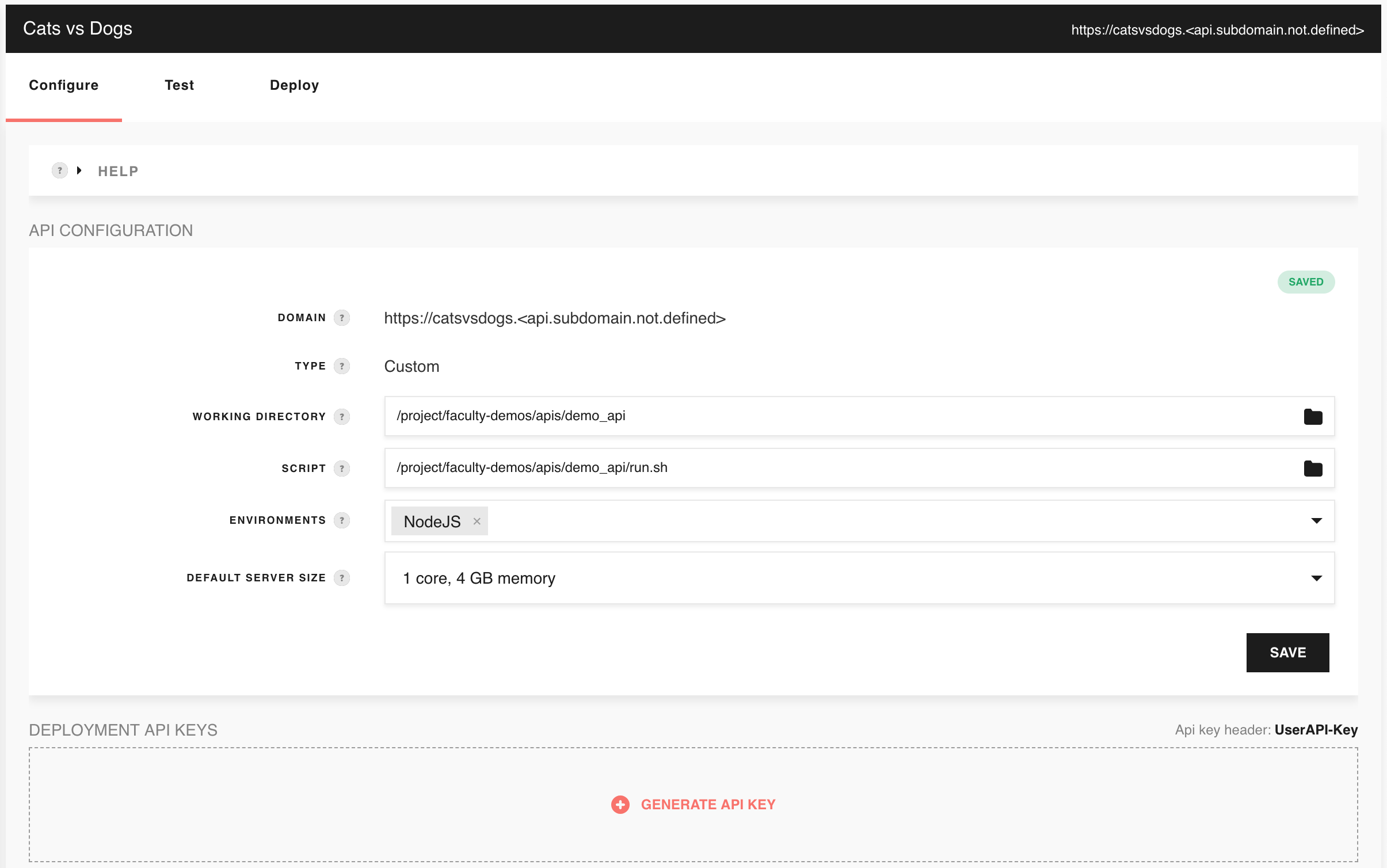
Task: Click the Working Directory path field
Action: point(835,416)
